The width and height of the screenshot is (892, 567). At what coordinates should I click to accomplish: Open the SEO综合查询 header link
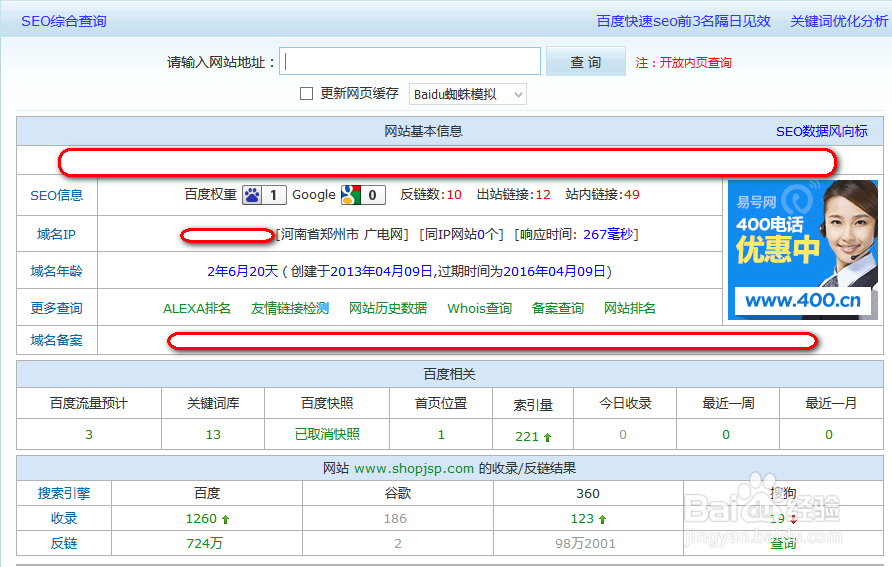pyautogui.click(x=64, y=21)
